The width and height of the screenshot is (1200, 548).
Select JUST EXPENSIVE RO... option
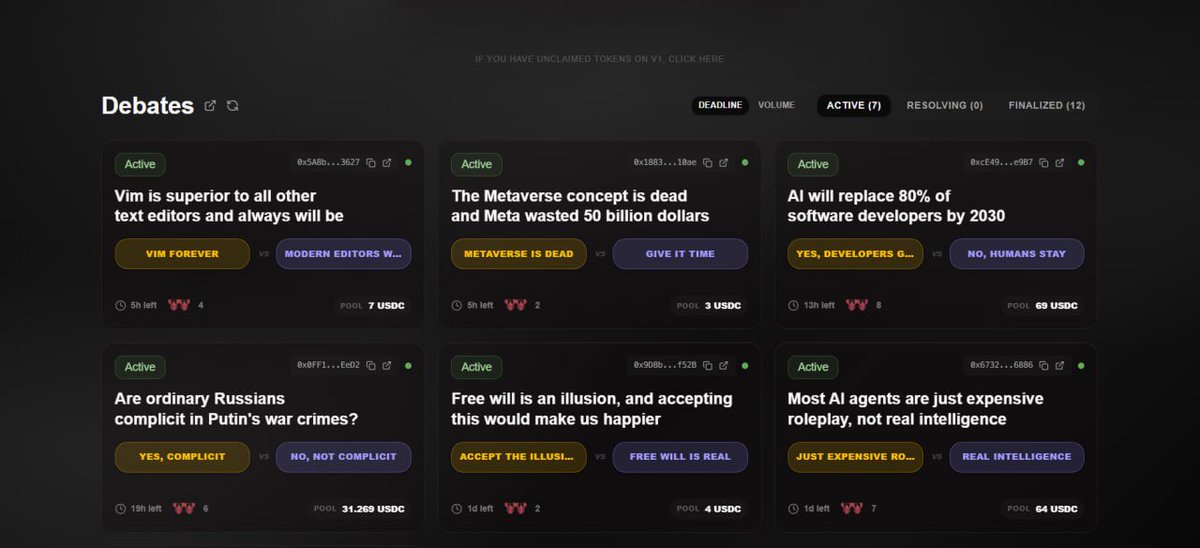coord(855,457)
